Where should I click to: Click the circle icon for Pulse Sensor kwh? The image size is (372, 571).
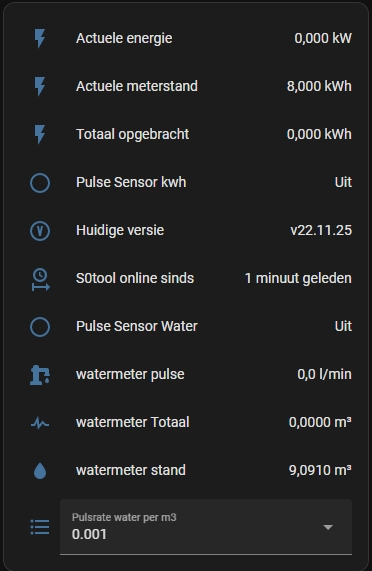pyautogui.click(x=40, y=182)
